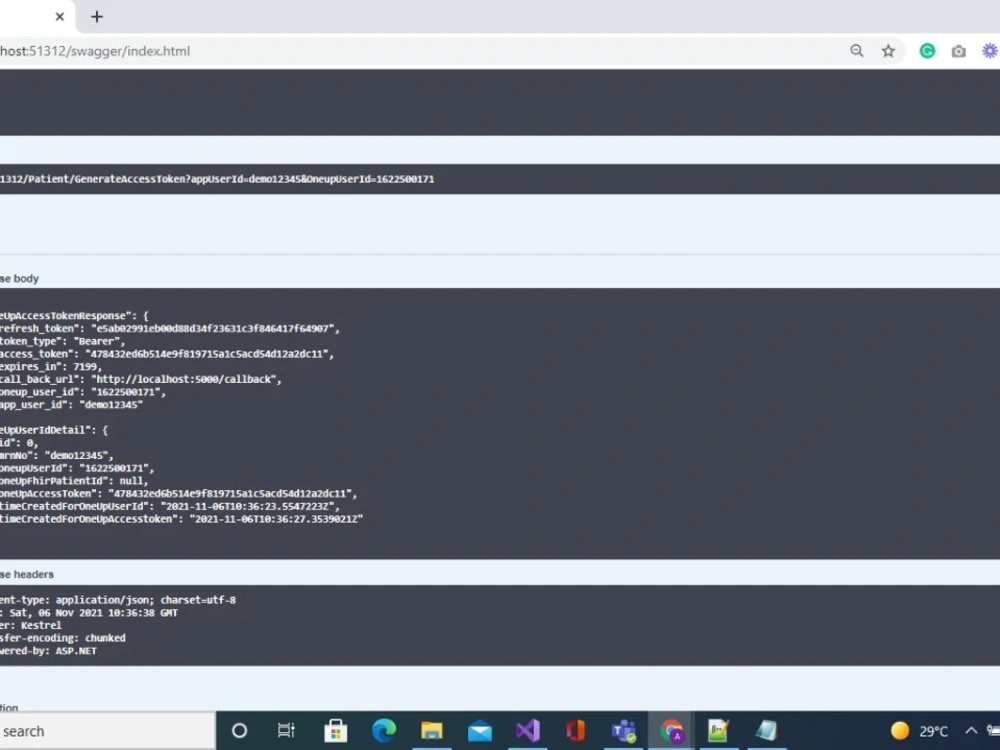
Task: Open Cortana from the taskbar
Action: [239, 730]
